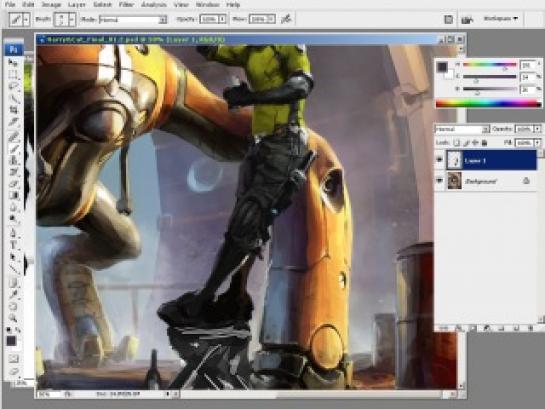Click the zoom percentage field in status bar
Viewport: 545px width, 409px height.
[x=48, y=394]
